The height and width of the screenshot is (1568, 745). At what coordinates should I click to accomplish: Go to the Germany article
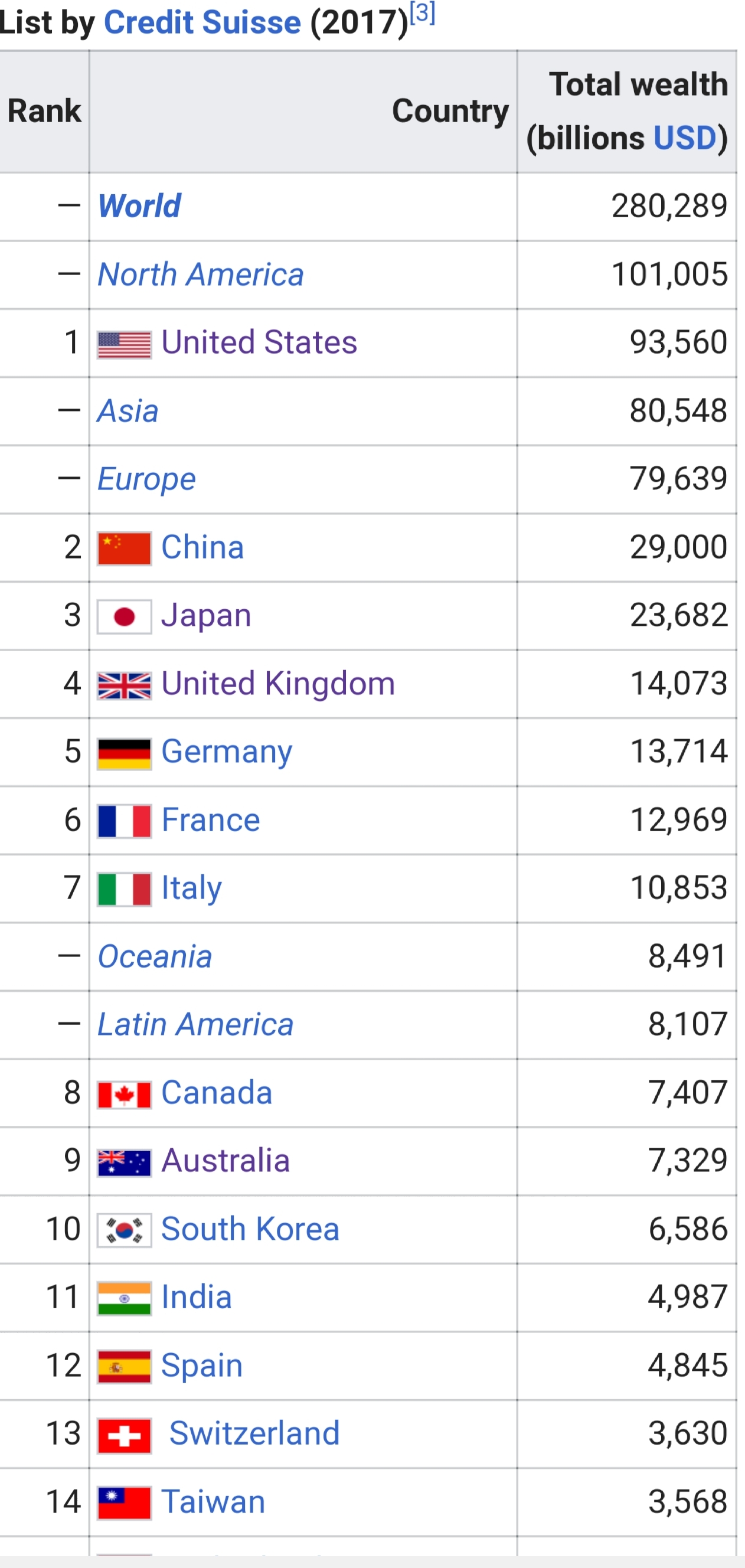click(227, 752)
